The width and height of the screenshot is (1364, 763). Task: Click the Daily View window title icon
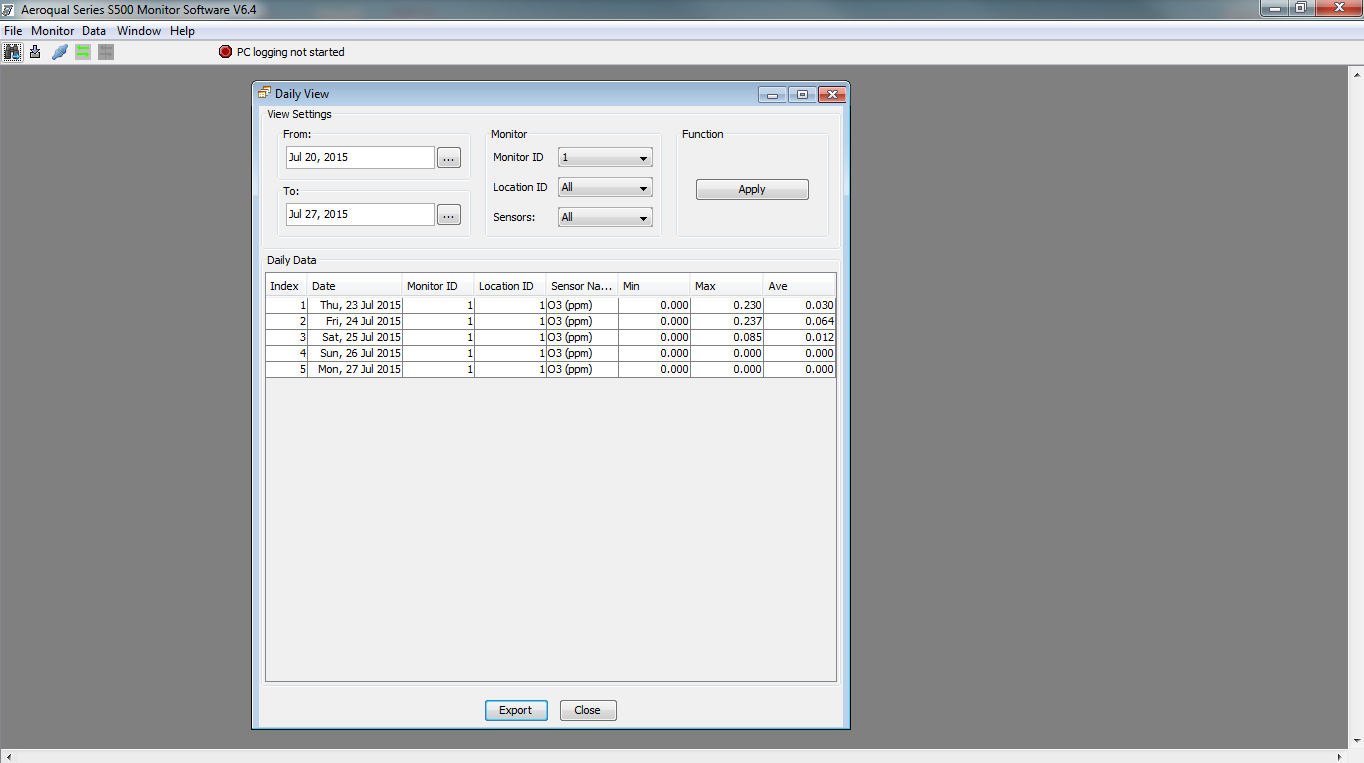(x=264, y=93)
